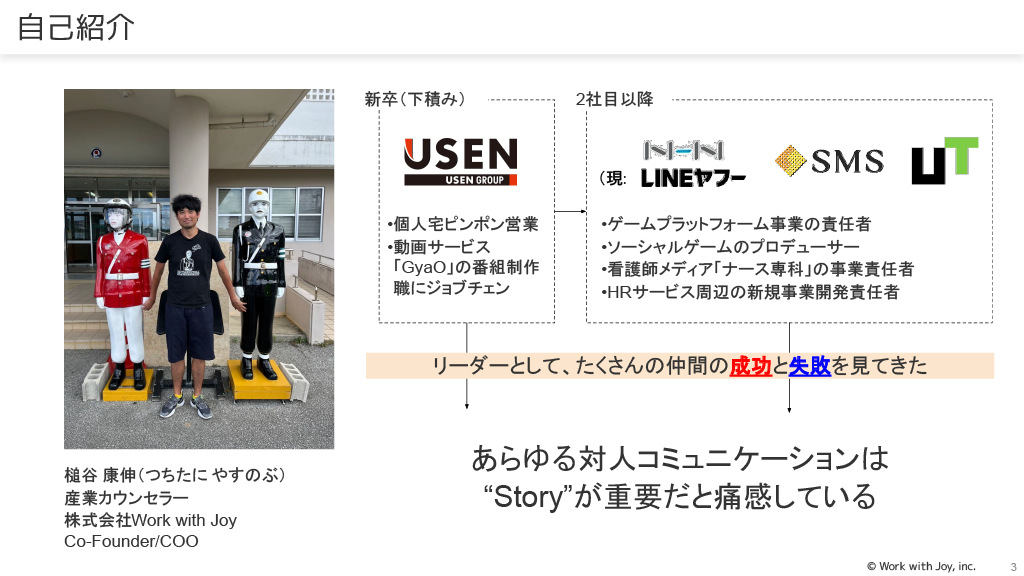1024x576 pixels.
Task: Click the 新卒(下積み) section label
Action: click(x=415, y=99)
